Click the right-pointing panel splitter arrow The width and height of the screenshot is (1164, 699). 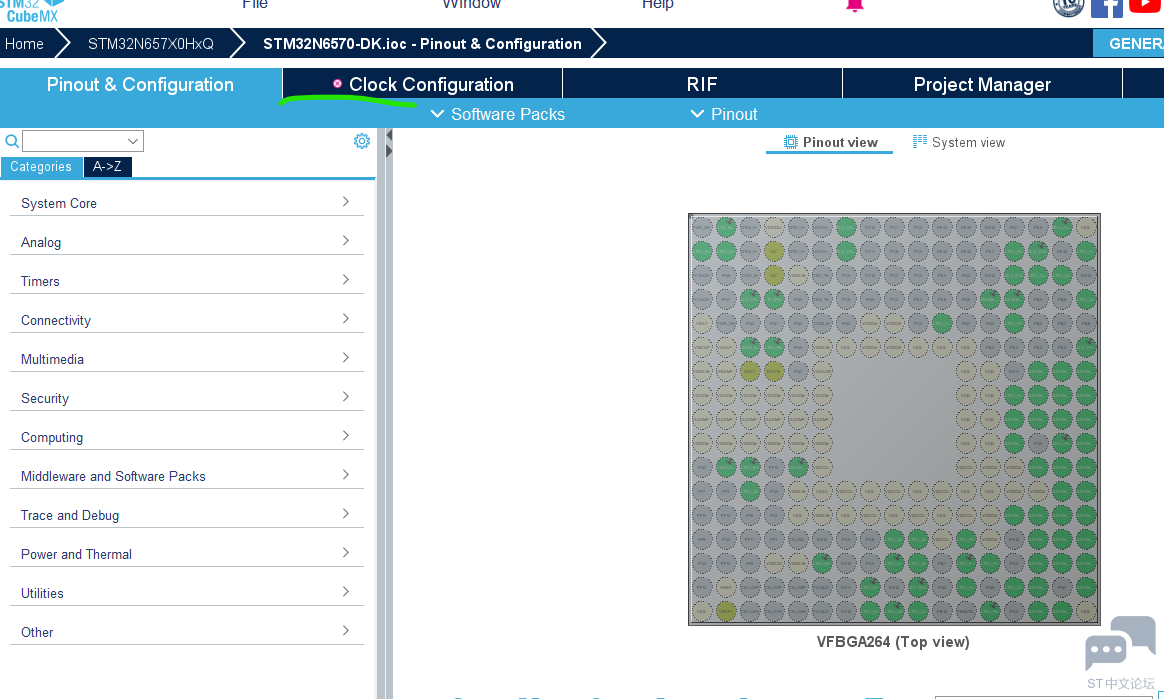(x=389, y=151)
